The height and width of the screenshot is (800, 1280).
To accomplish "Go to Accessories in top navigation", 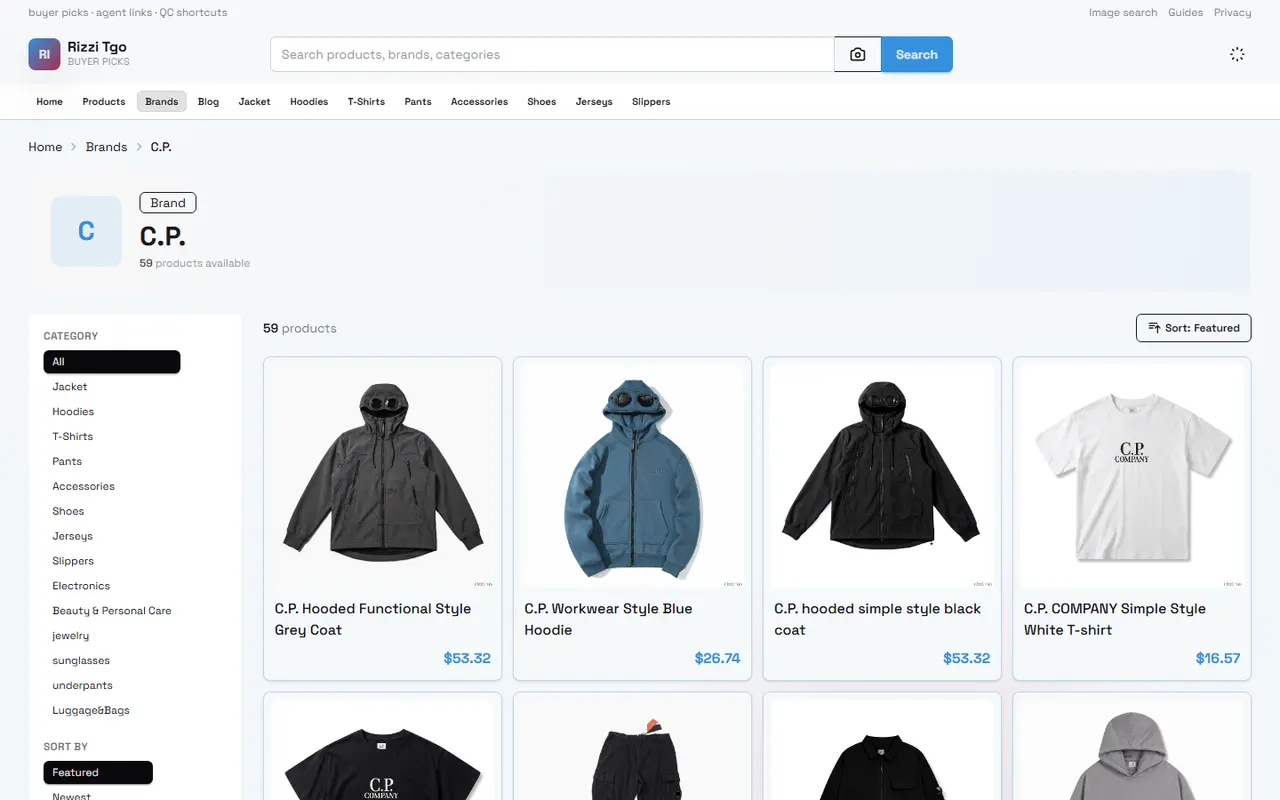I will click(479, 102).
